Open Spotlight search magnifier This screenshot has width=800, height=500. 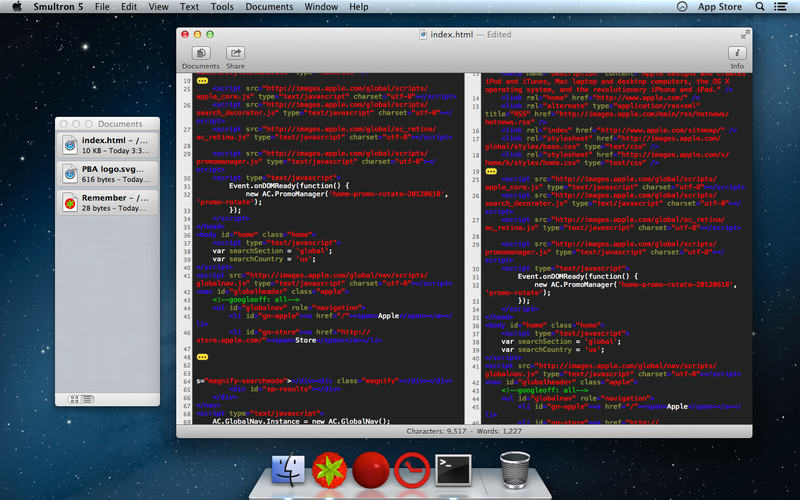pos(760,7)
